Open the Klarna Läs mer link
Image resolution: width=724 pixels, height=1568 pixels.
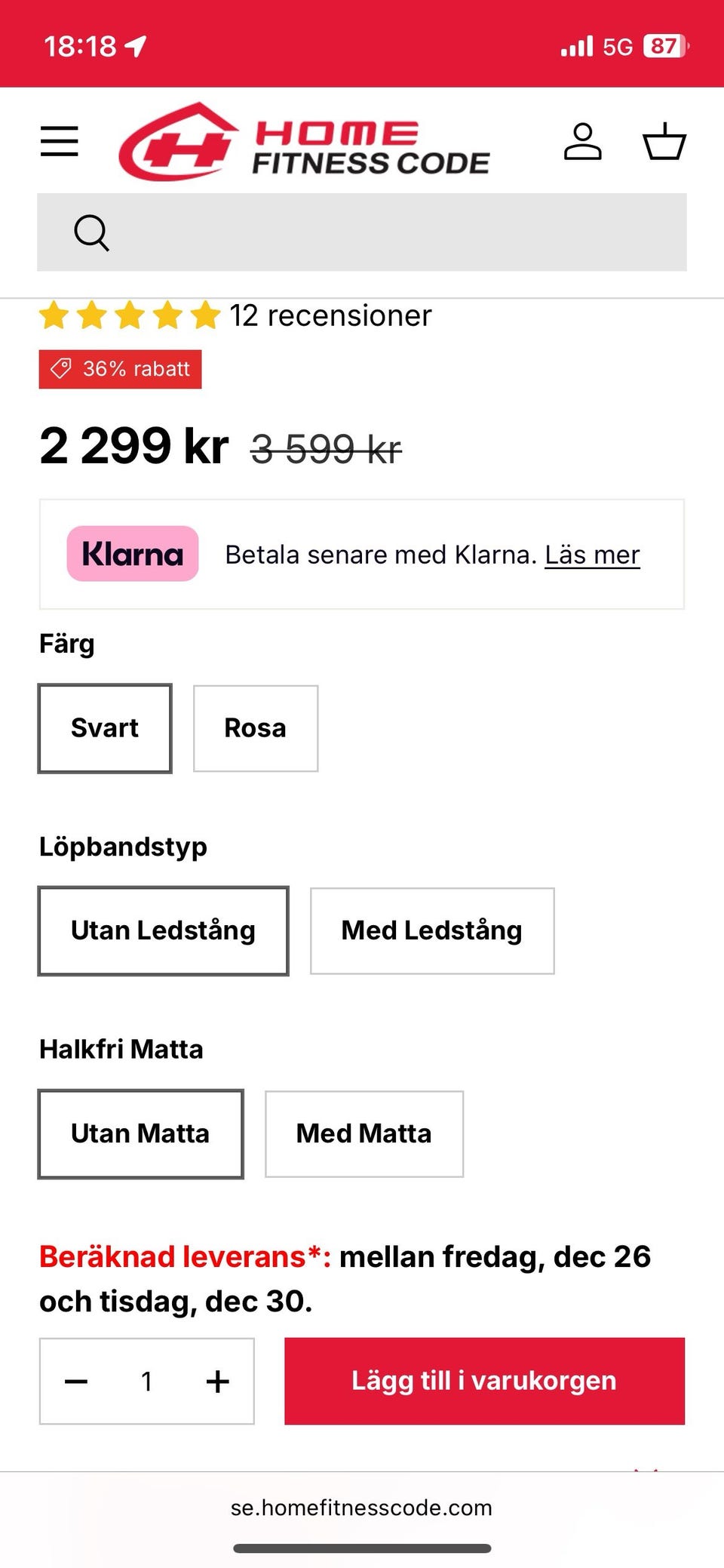[592, 555]
